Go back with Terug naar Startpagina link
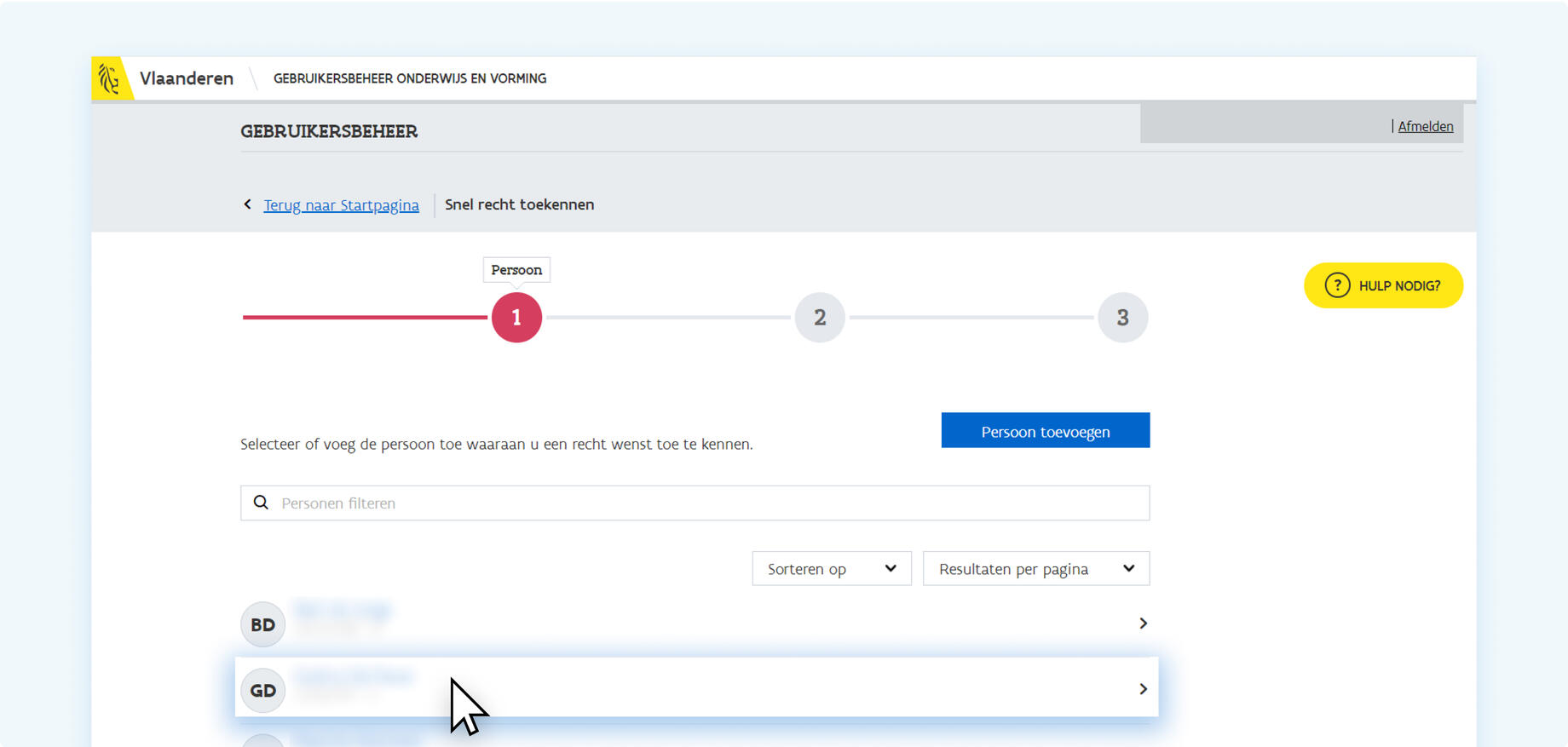 (x=341, y=205)
